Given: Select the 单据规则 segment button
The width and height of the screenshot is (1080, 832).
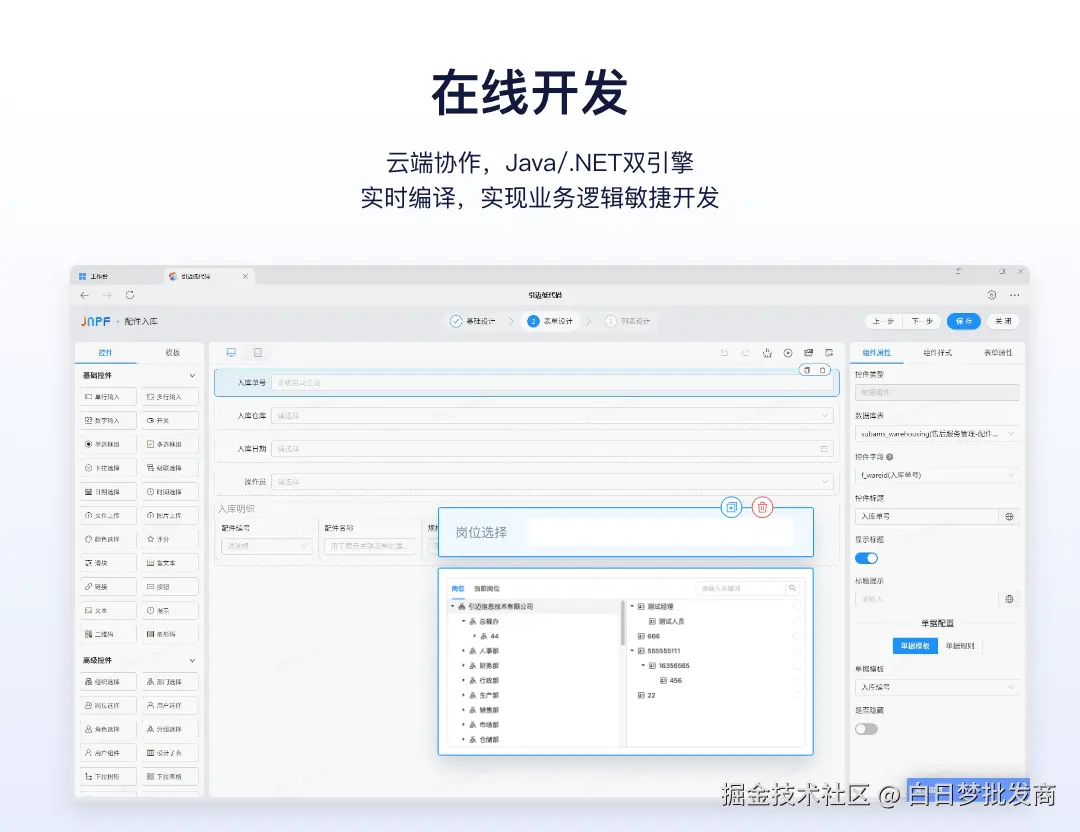Looking at the screenshot, I should 959,646.
